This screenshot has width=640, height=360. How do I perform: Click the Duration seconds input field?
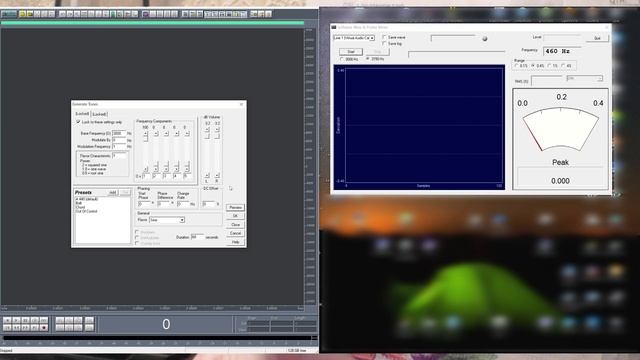tap(198, 237)
